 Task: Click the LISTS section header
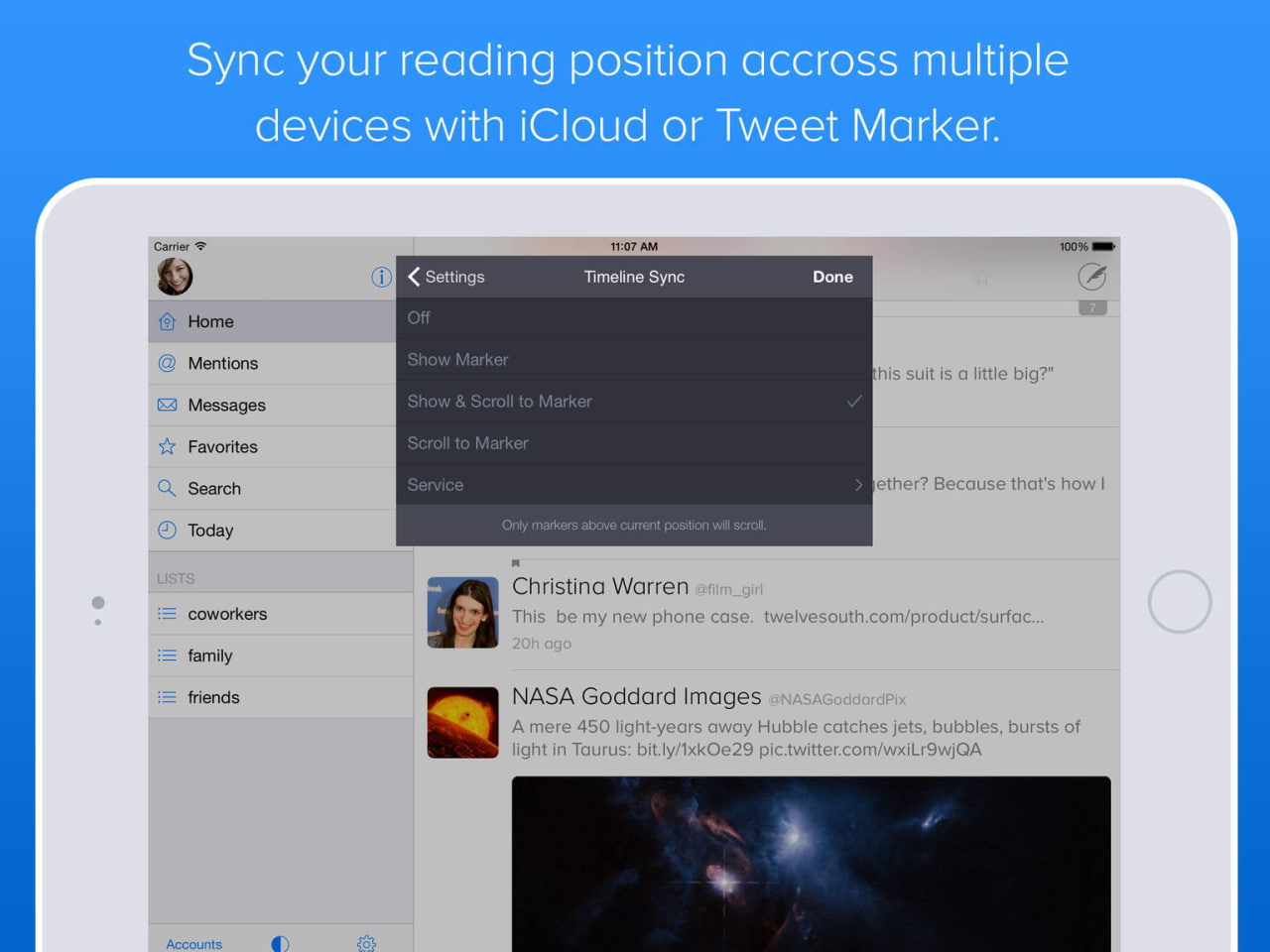tap(176, 578)
